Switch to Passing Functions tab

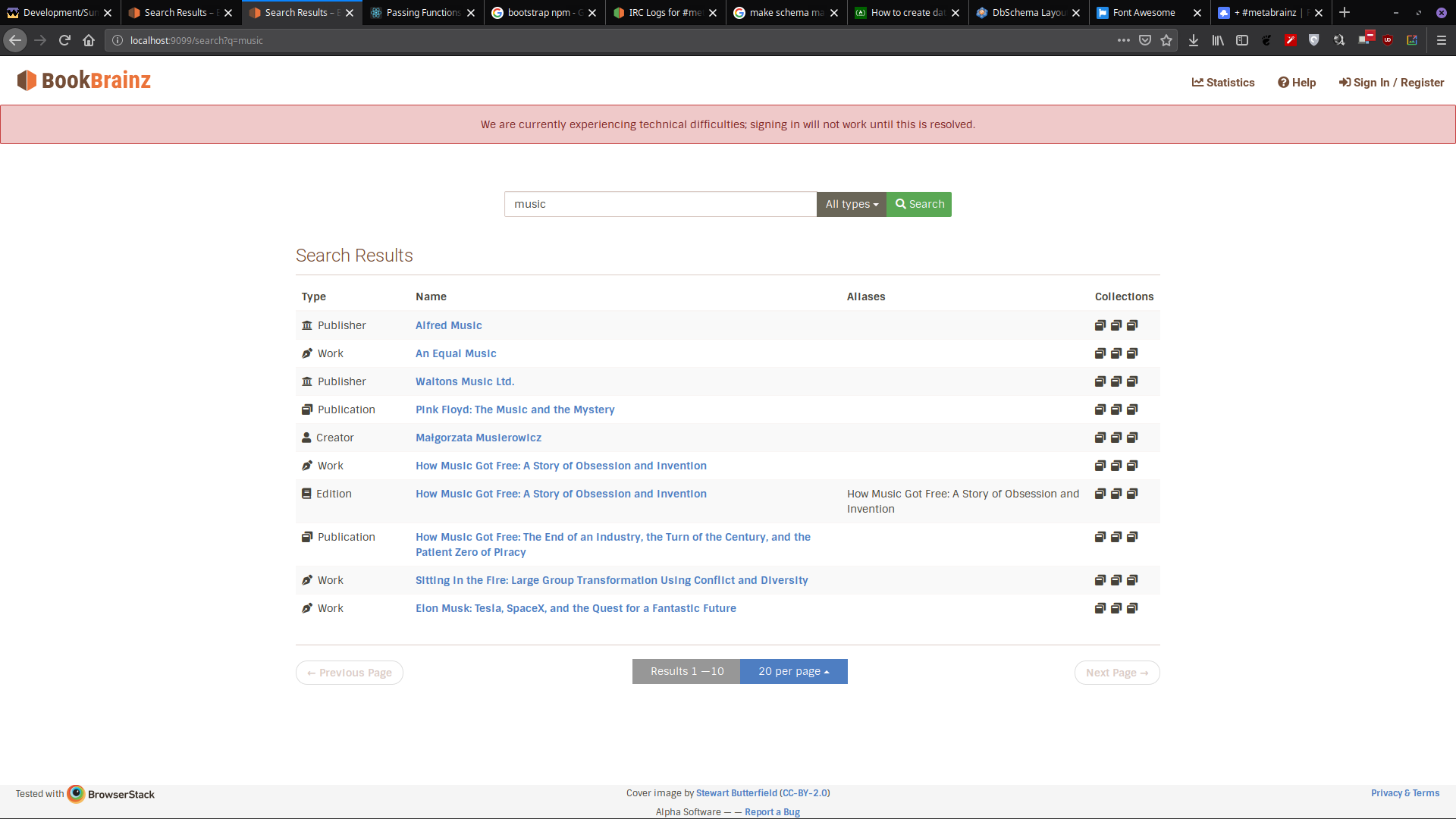click(x=423, y=12)
